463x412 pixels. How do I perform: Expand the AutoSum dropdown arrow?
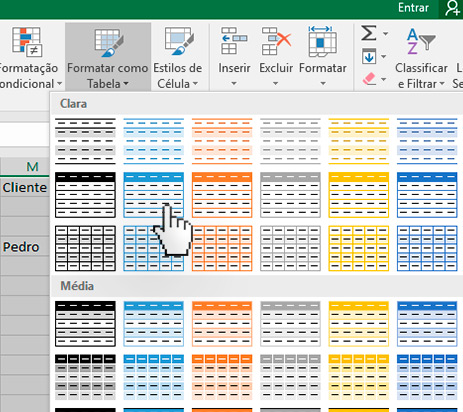(x=385, y=34)
